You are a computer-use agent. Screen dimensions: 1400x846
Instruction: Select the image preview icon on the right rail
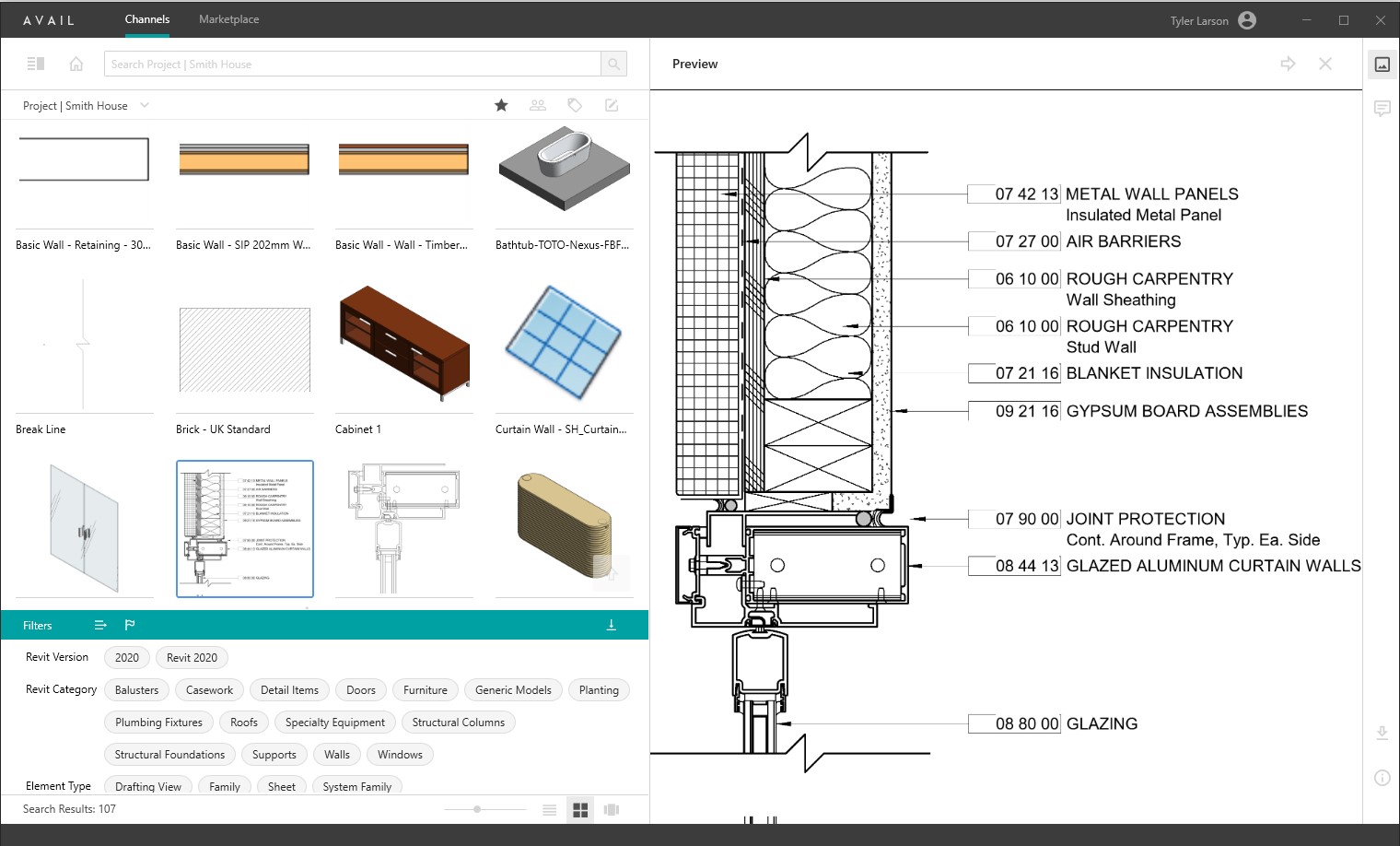pyautogui.click(x=1382, y=65)
